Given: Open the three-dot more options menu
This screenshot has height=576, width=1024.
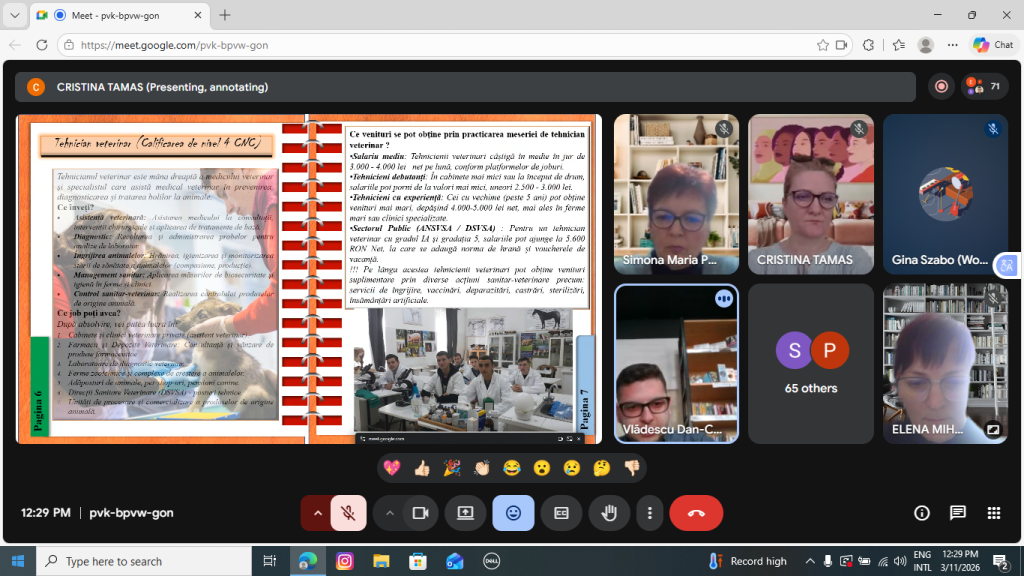Looking at the screenshot, I should click(x=650, y=513).
